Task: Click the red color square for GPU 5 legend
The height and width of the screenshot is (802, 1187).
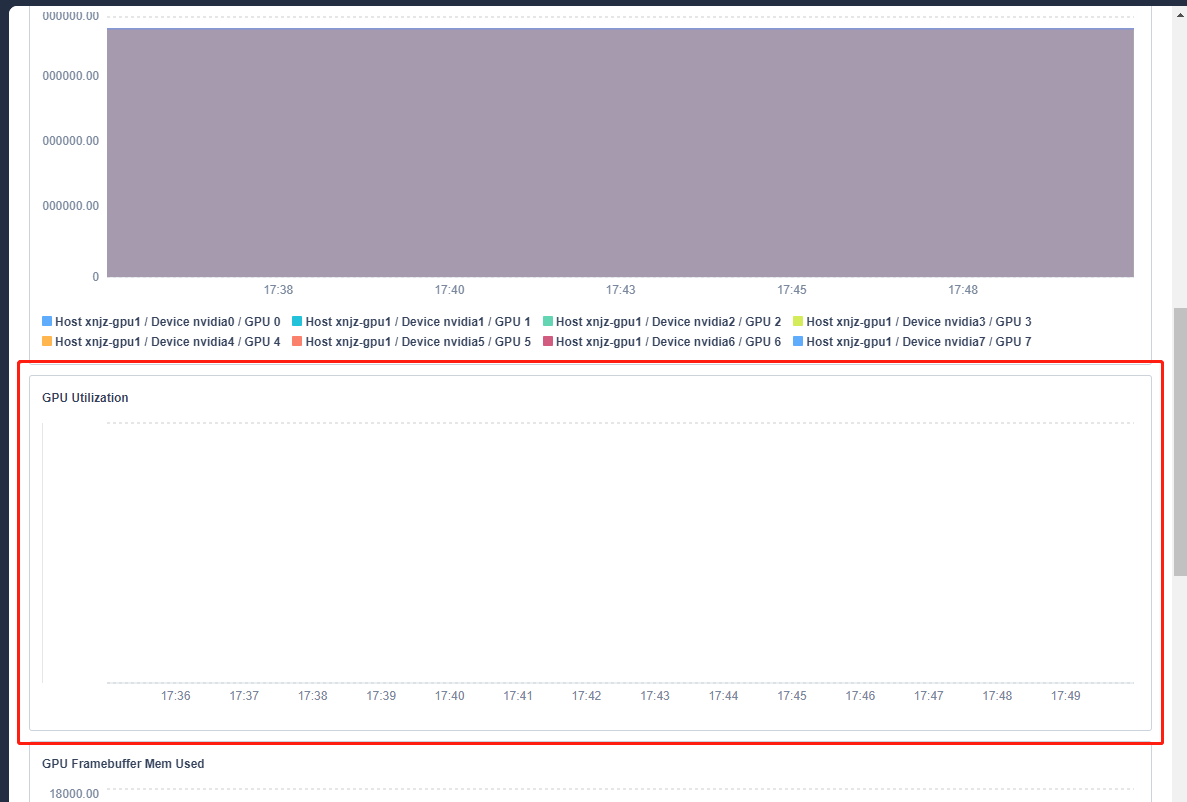Action: [298, 341]
